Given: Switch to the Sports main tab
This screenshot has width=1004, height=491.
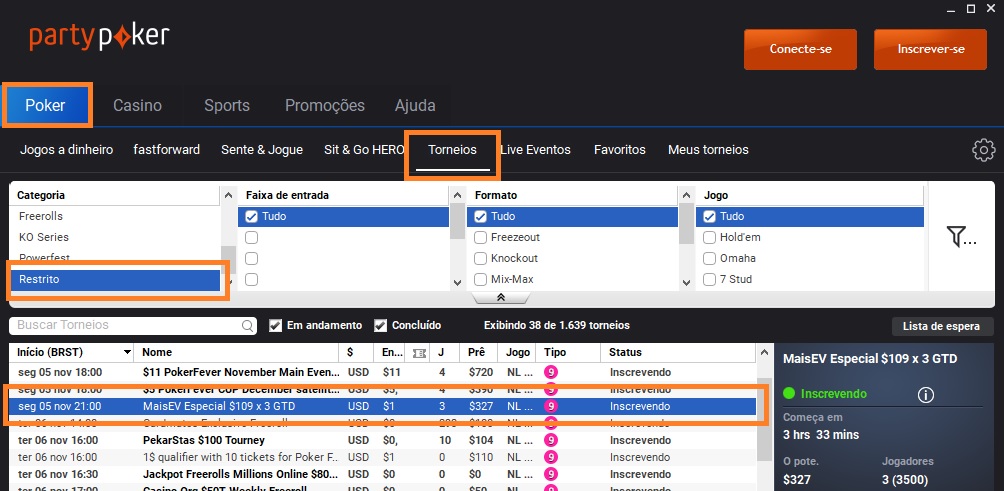Looking at the screenshot, I should click(x=227, y=106).
